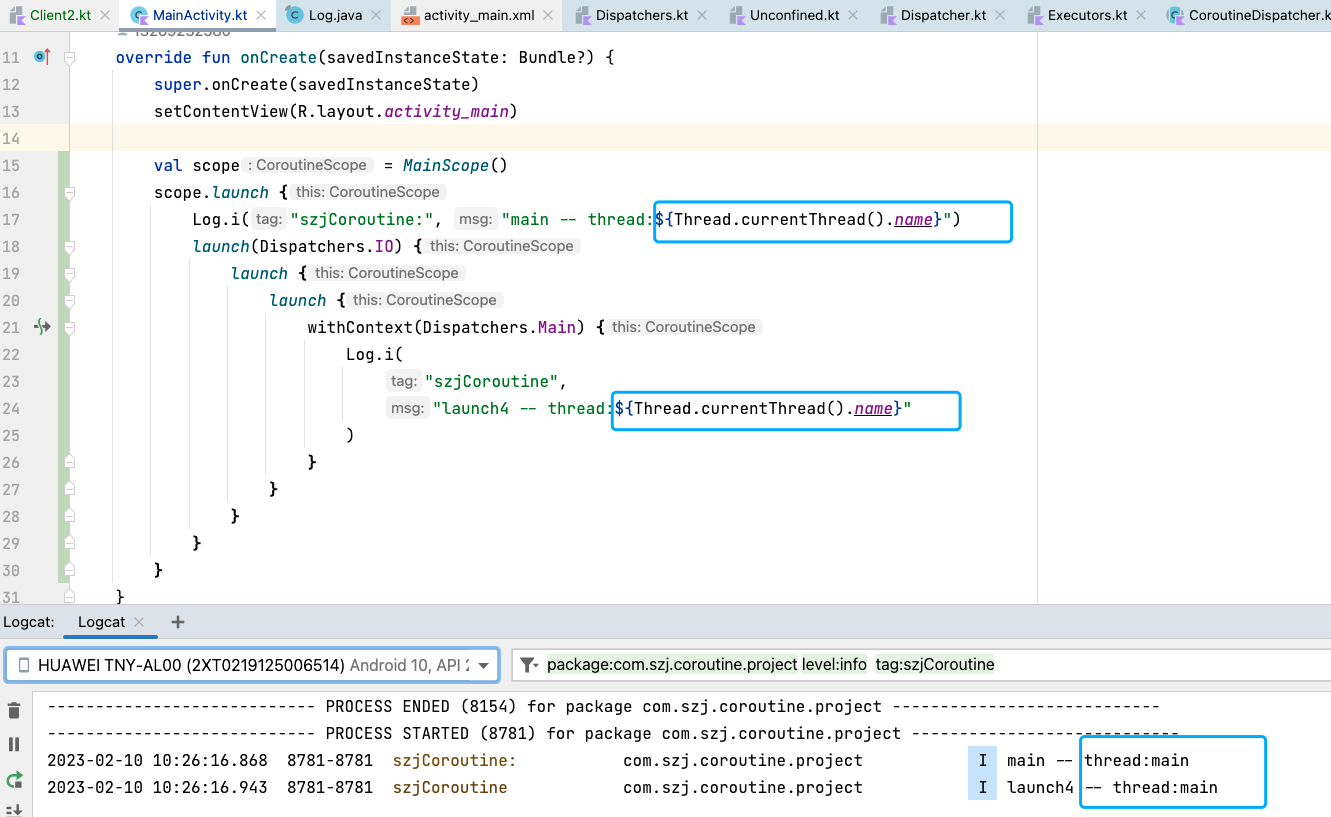Close the Dispatchers.kt editor tab
Image resolution: width=1331 pixels, height=817 pixels.
click(702, 15)
